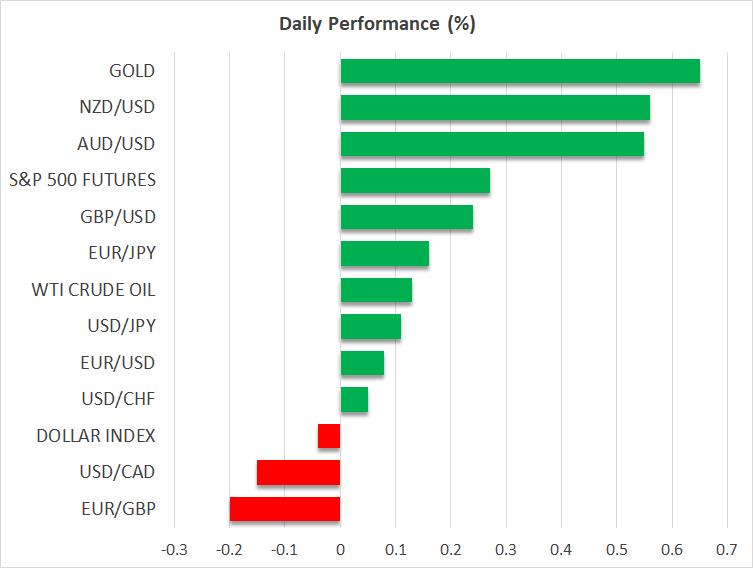Select the red USD/CAD bar
Screen dimensions: 753x568
pyautogui.click(x=298, y=472)
